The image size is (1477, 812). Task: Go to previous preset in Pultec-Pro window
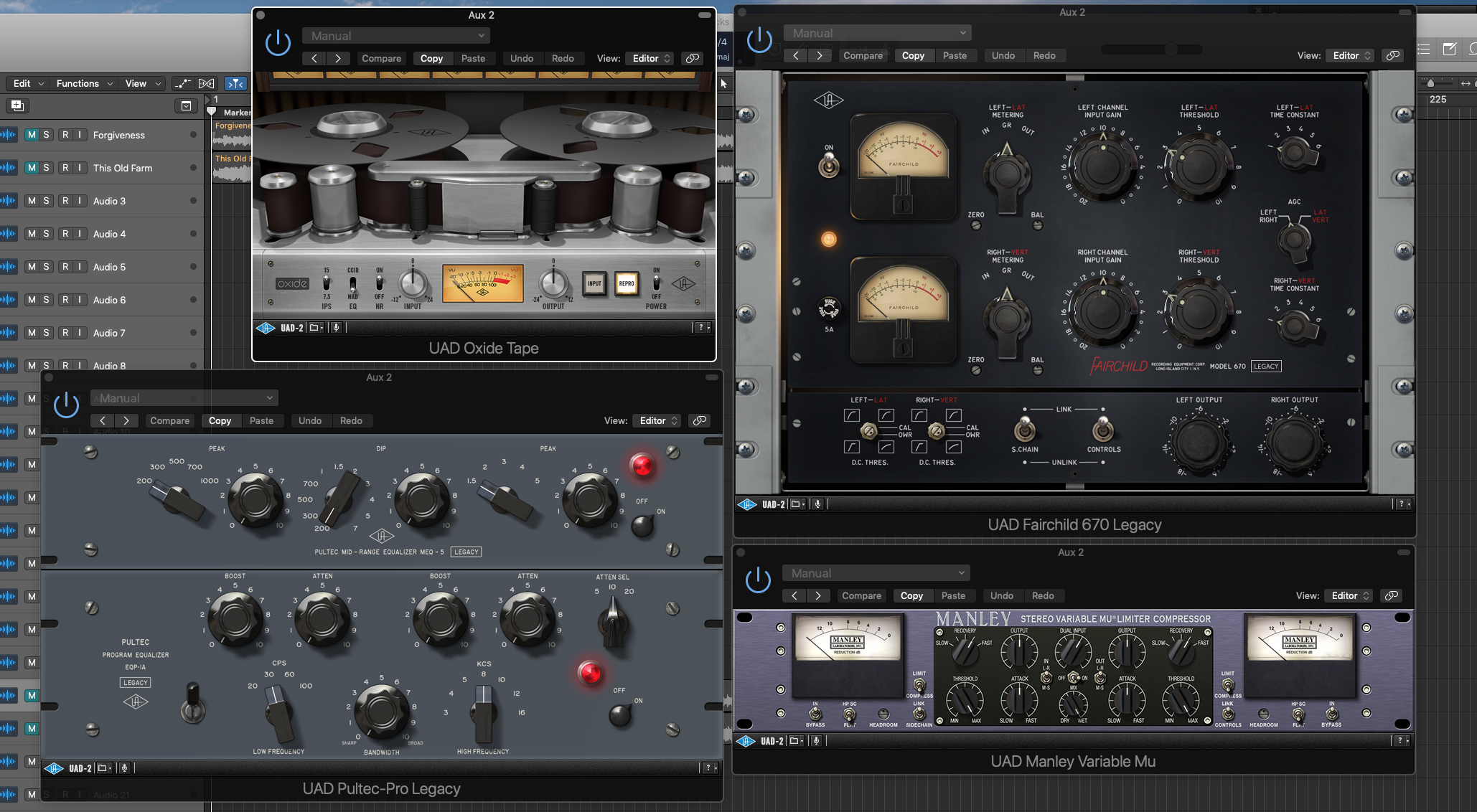103,420
